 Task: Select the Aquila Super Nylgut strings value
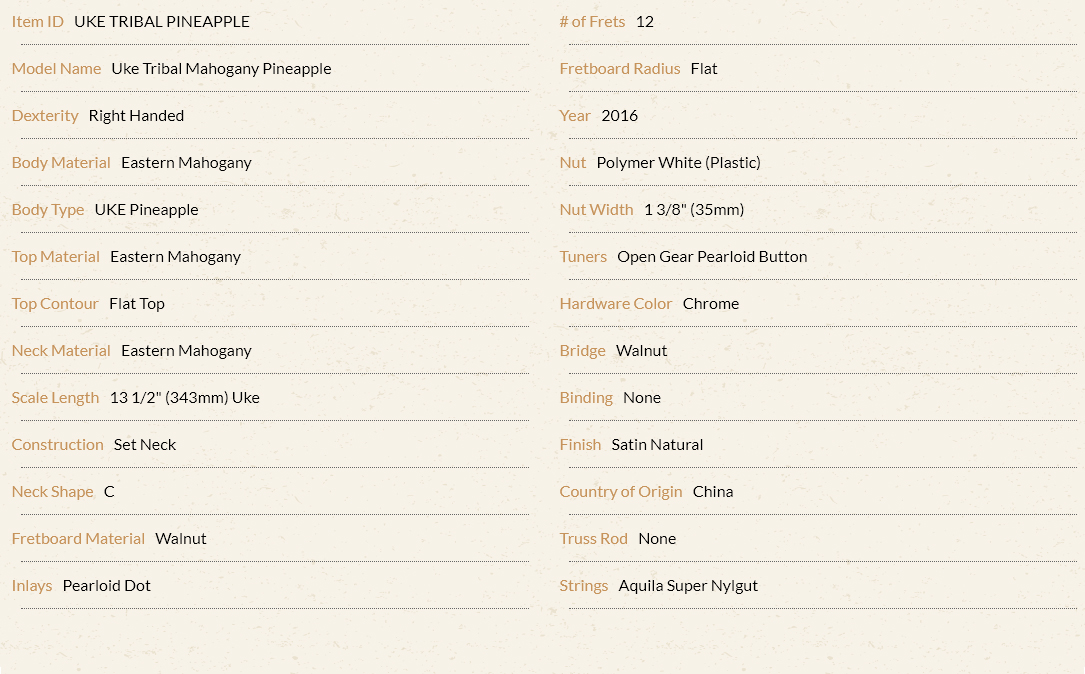[x=688, y=587]
